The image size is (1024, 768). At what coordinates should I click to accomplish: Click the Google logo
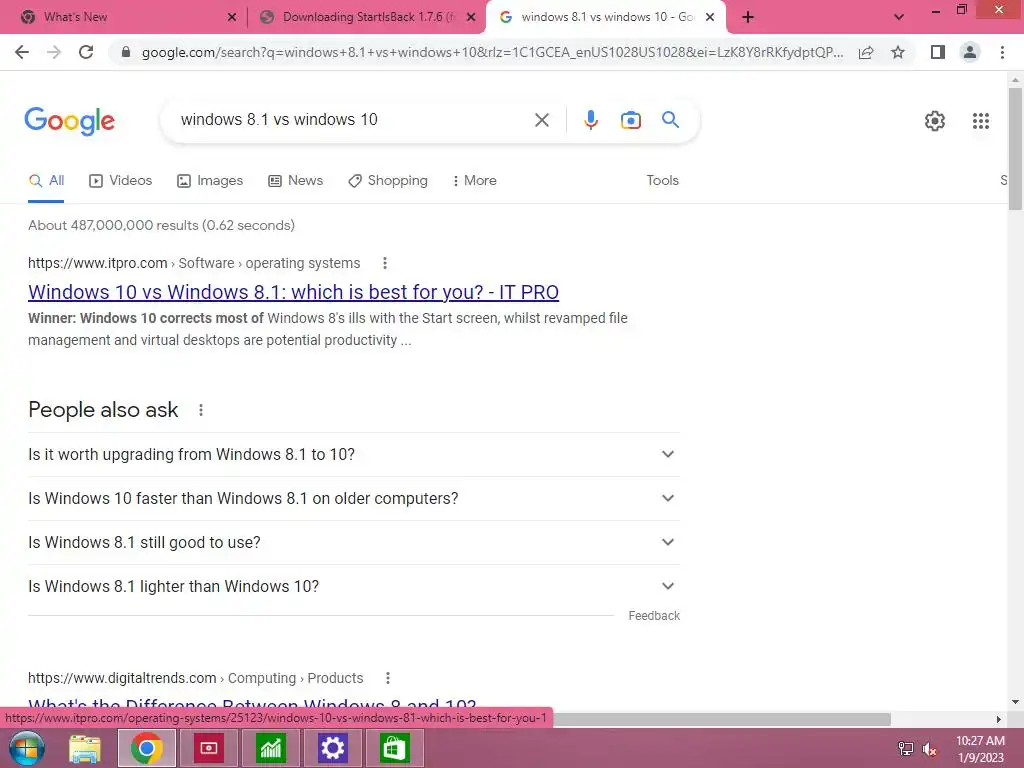[x=69, y=121]
